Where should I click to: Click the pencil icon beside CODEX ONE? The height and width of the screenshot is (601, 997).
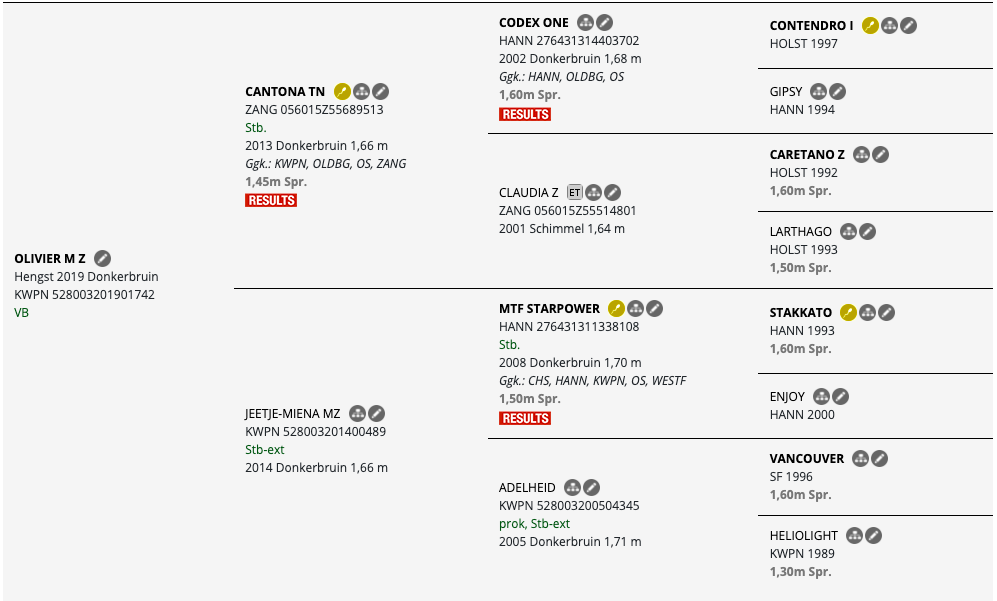605,23
